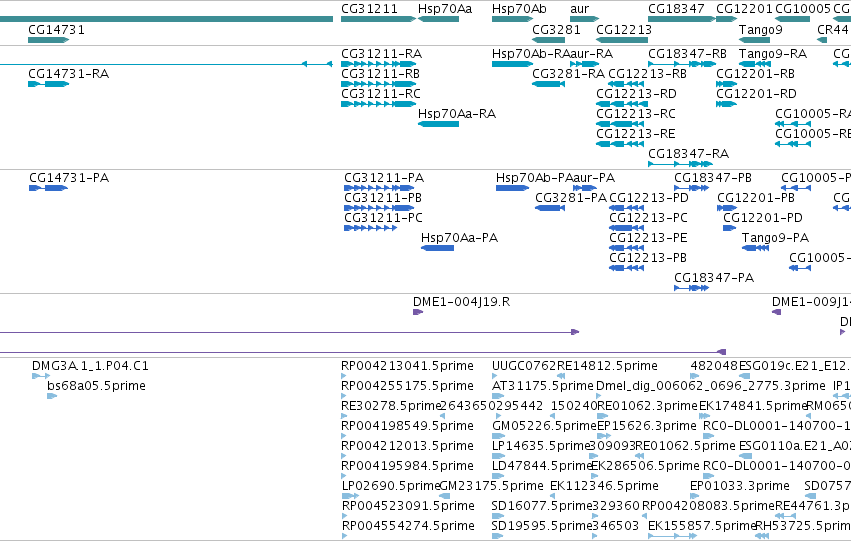This screenshot has width=851, height=541.
Task: Click protein CG18347-PA
Action: pos(691,288)
